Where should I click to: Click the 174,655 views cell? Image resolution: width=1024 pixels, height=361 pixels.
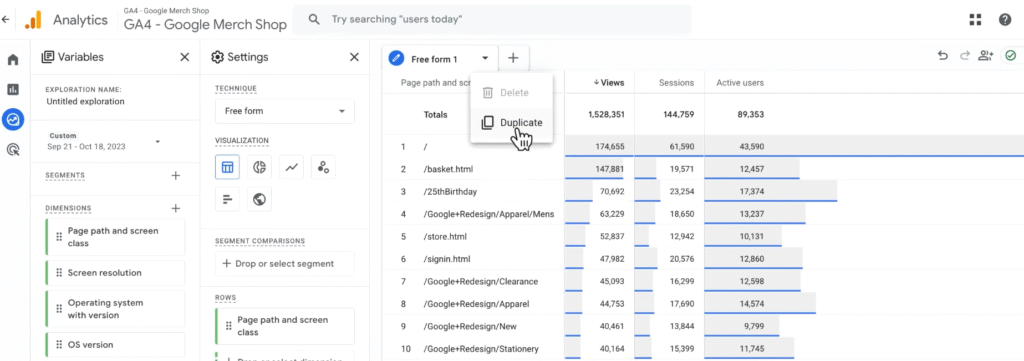(610, 147)
